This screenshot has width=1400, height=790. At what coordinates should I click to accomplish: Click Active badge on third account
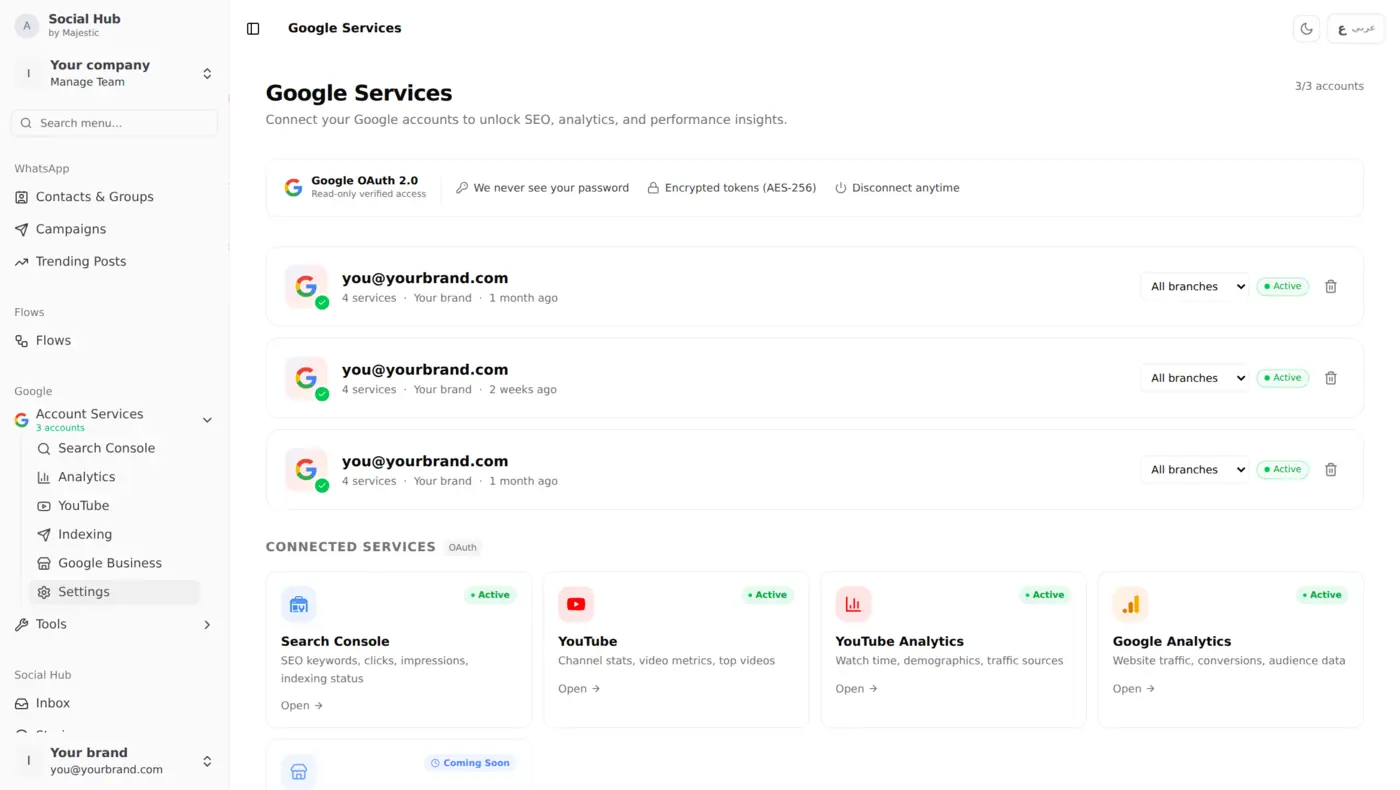click(x=1283, y=470)
